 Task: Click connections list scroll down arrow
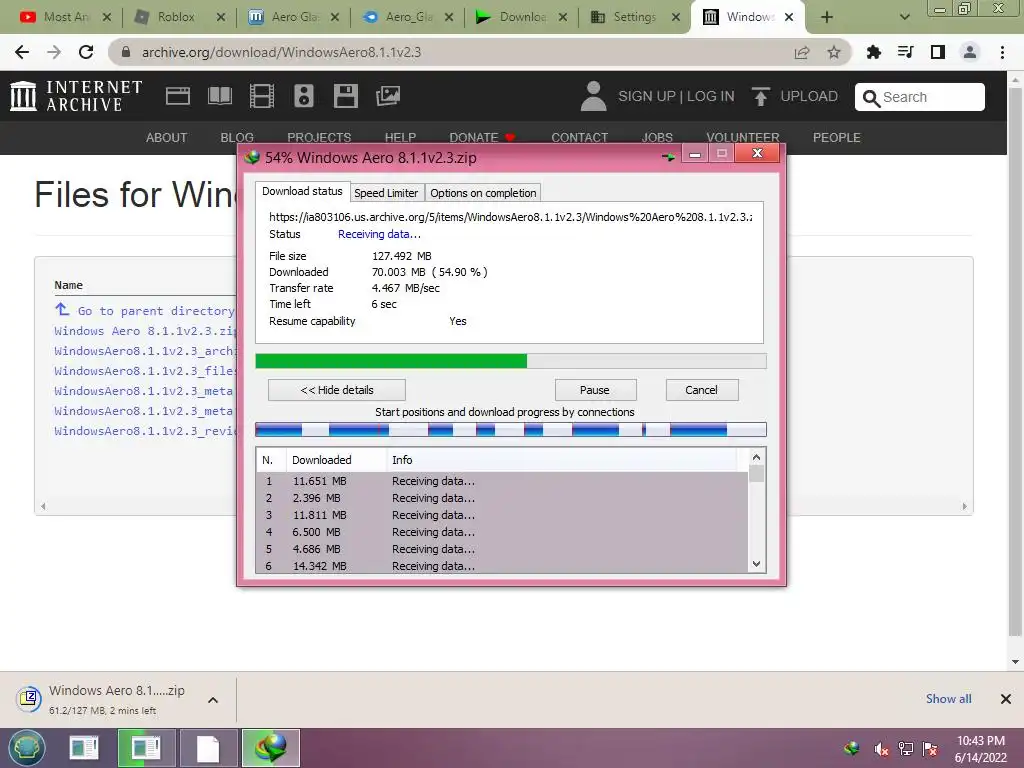point(756,564)
